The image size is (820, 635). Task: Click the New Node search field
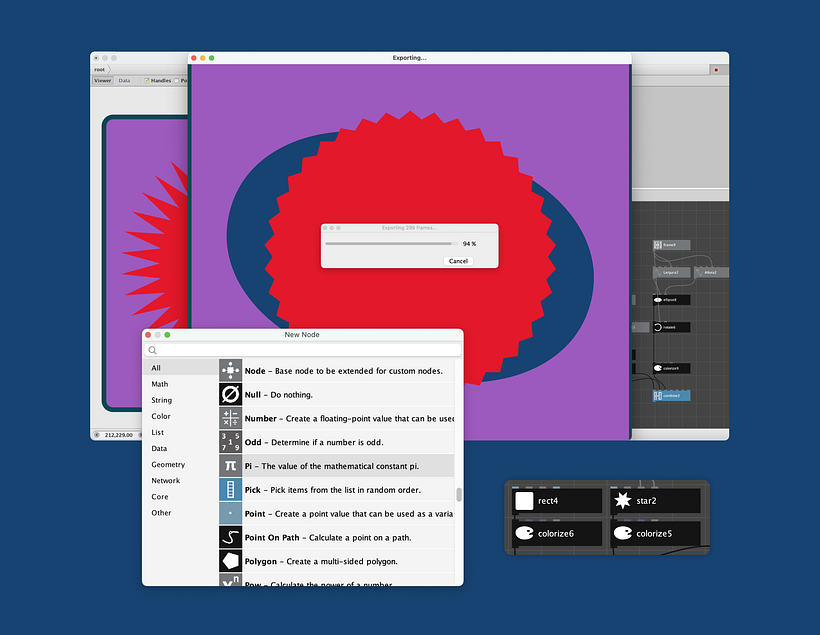pos(303,350)
